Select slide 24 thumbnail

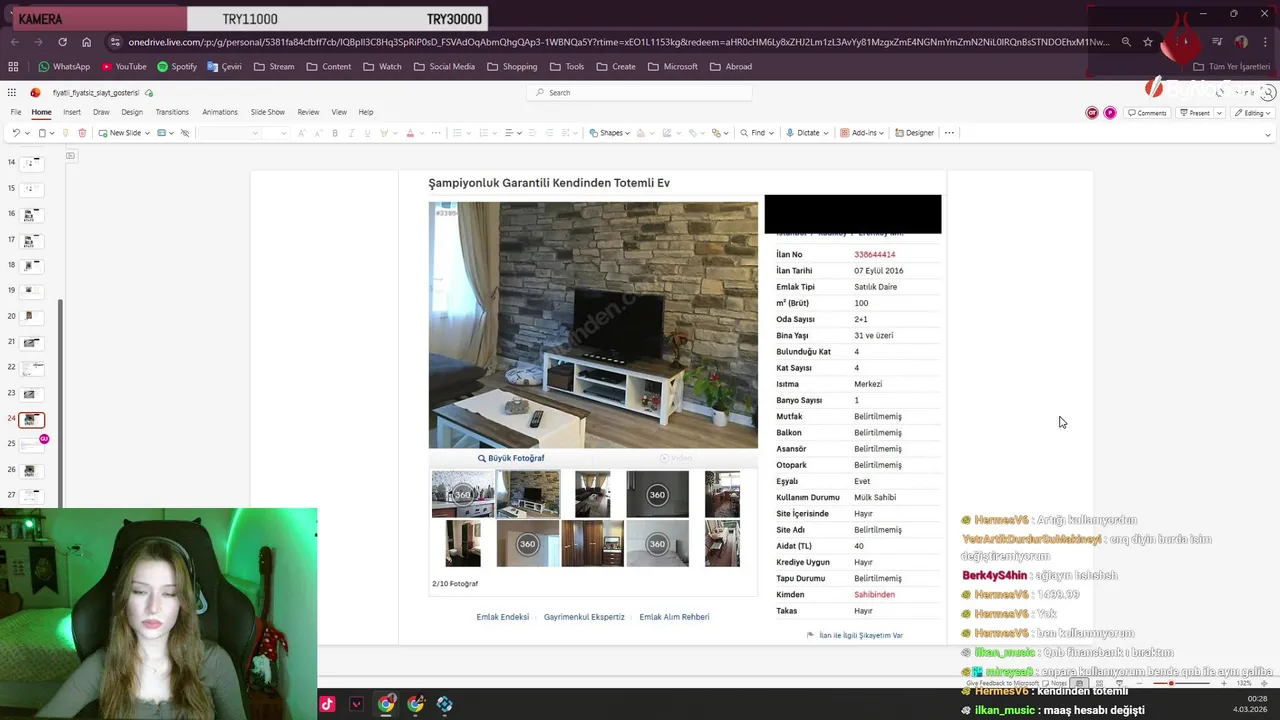coord(31,420)
